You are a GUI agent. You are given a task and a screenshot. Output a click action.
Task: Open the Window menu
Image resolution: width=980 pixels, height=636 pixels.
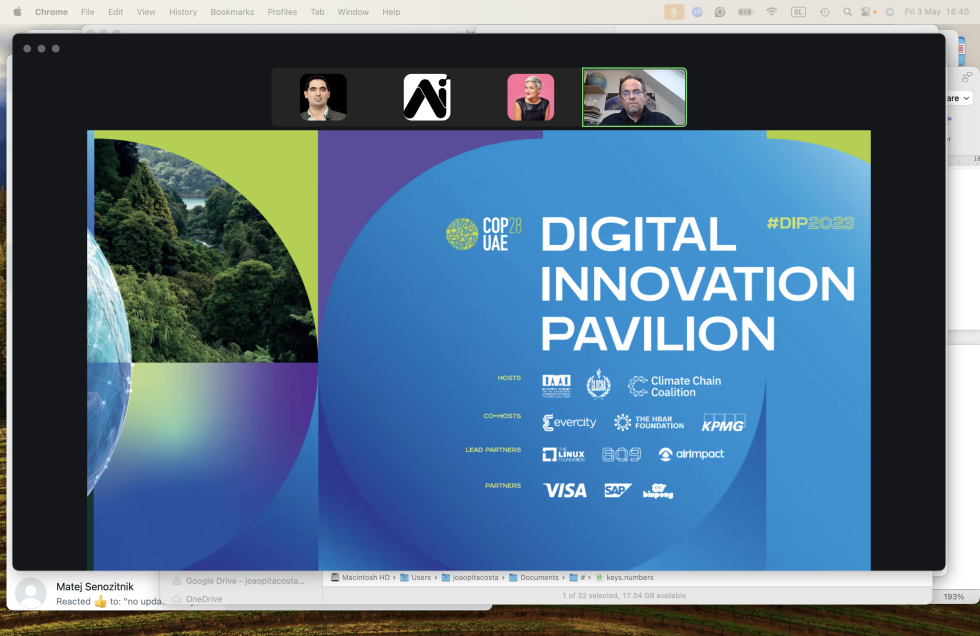pyautogui.click(x=353, y=12)
